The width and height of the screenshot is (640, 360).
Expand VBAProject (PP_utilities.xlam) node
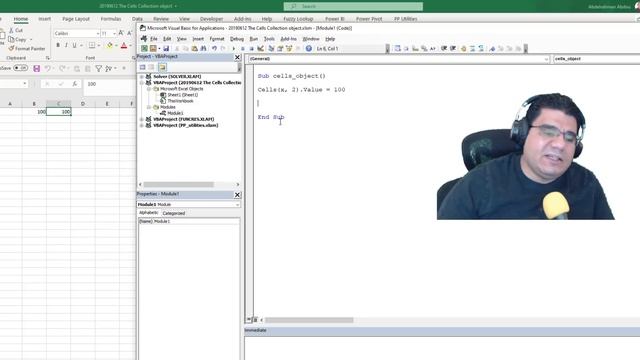click(142, 125)
